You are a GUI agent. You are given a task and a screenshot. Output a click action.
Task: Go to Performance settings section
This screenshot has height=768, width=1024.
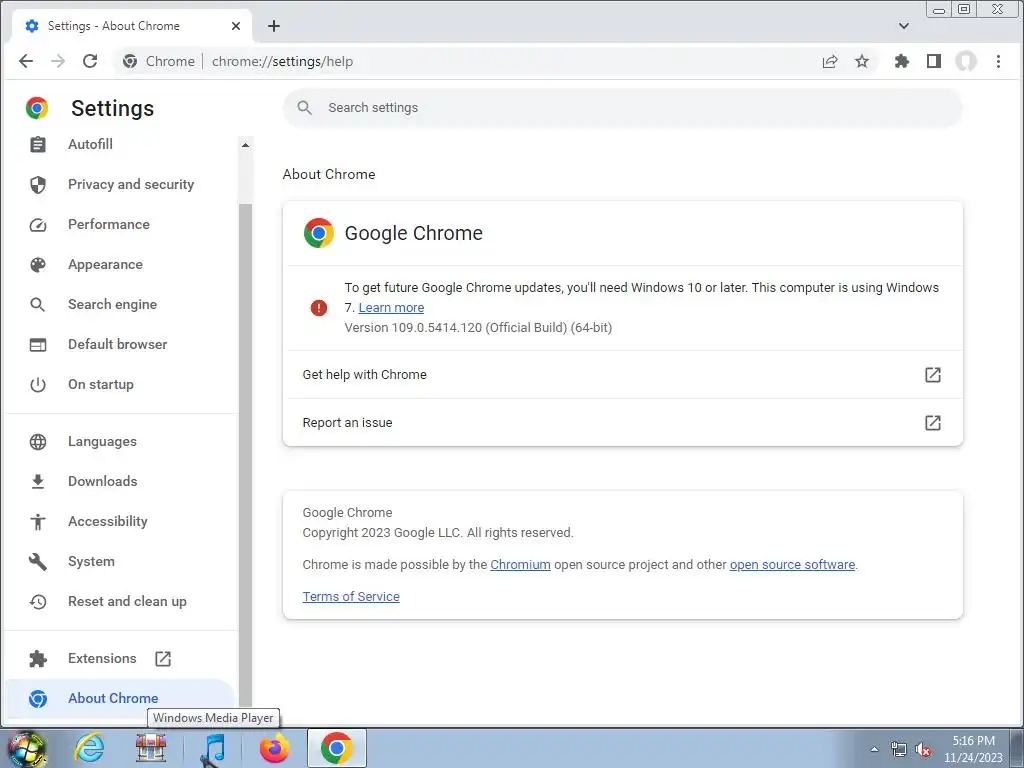click(x=108, y=225)
